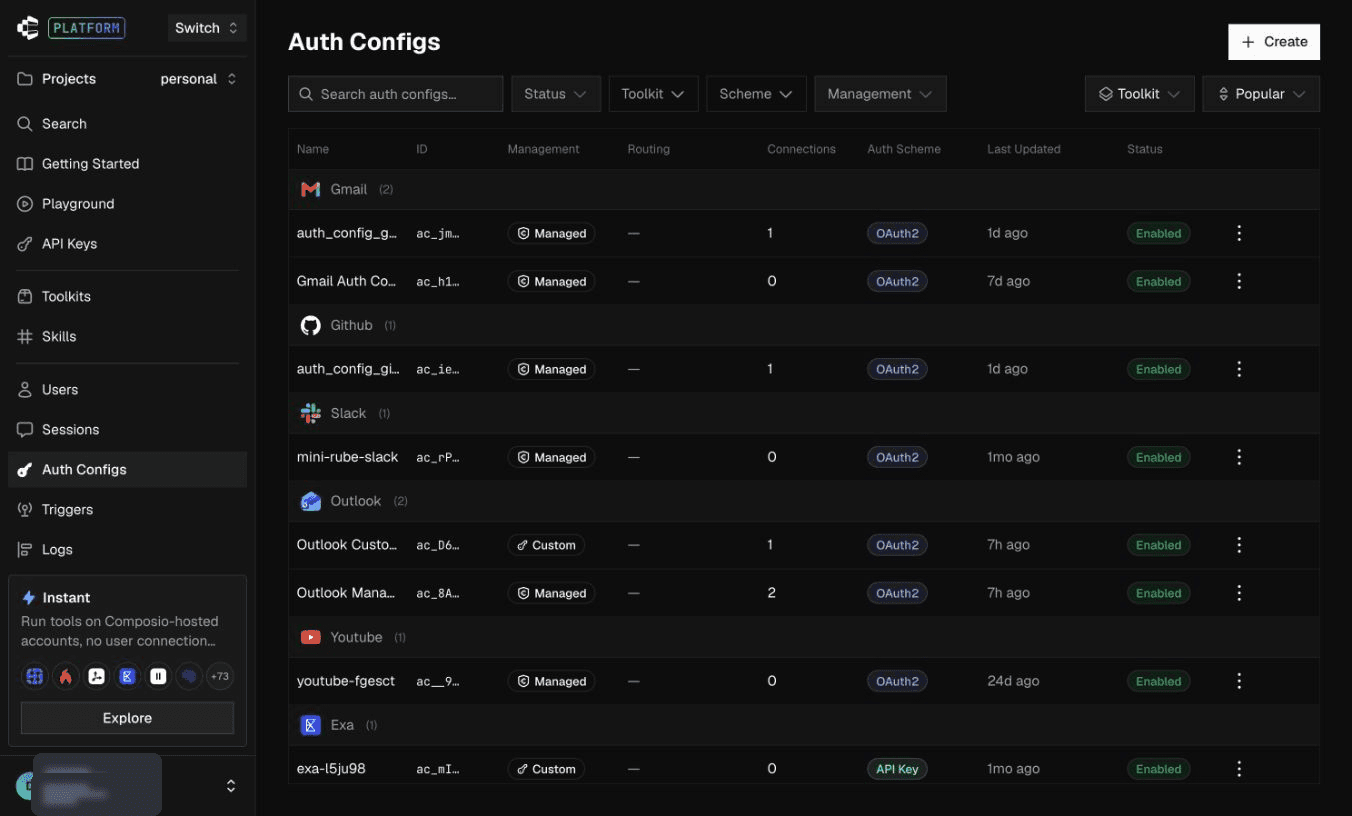The width and height of the screenshot is (1352, 816).
Task: Go to the Logs page
Action: pos(127,550)
